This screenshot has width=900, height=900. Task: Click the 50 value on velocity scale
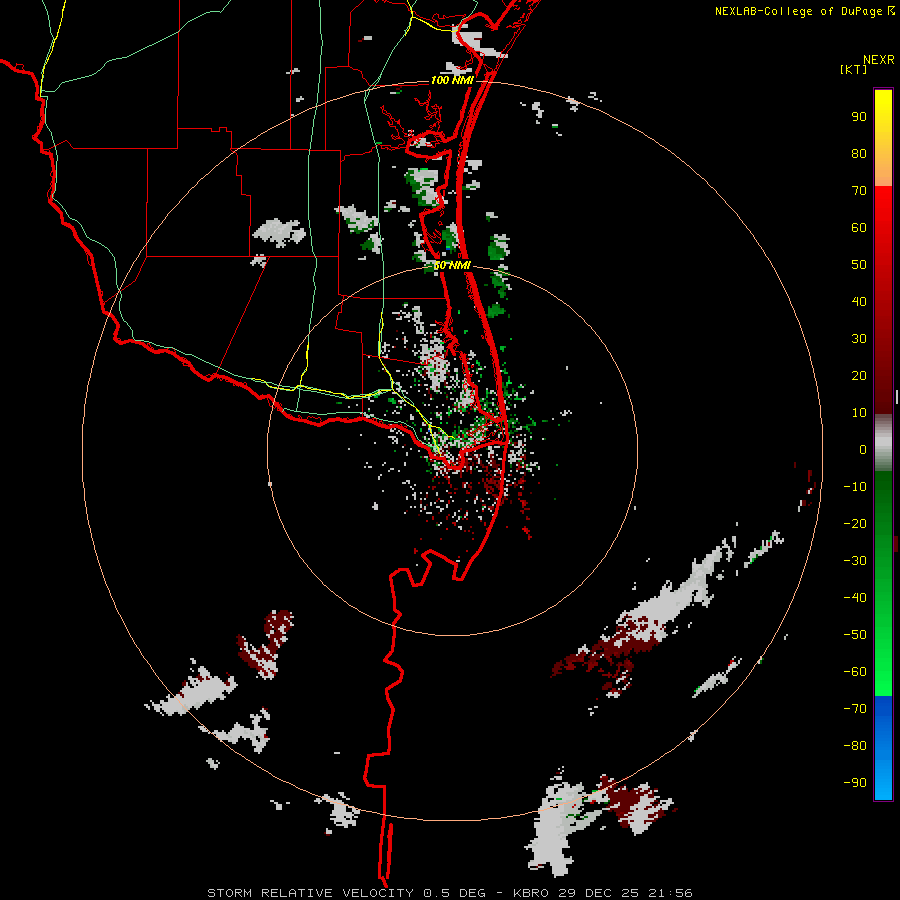(859, 265)
